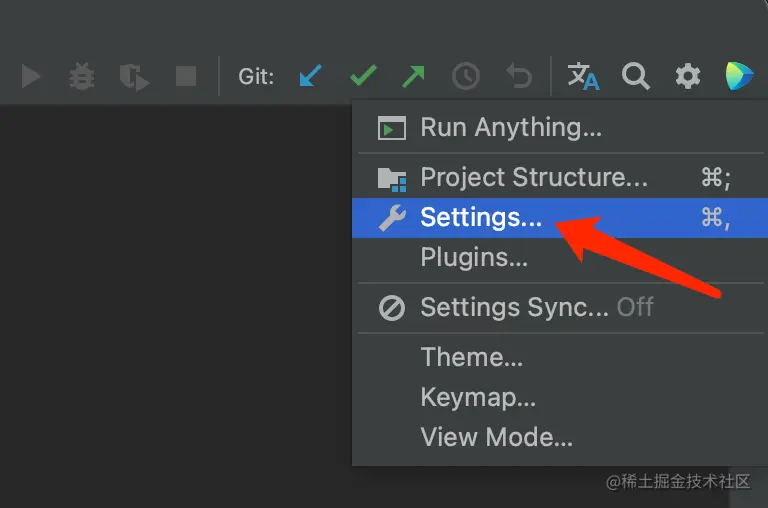This screenshot has width=768, height=508.
Task: Open Settings Sync... Off entry
Action: (560, 308)
